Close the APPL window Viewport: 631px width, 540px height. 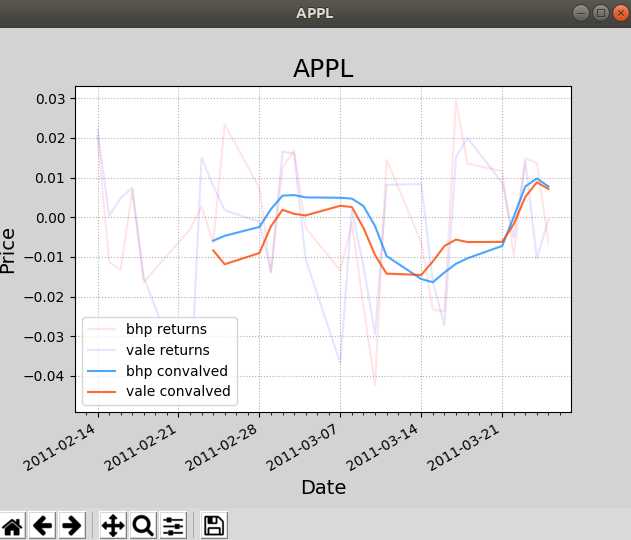(621, 13)
